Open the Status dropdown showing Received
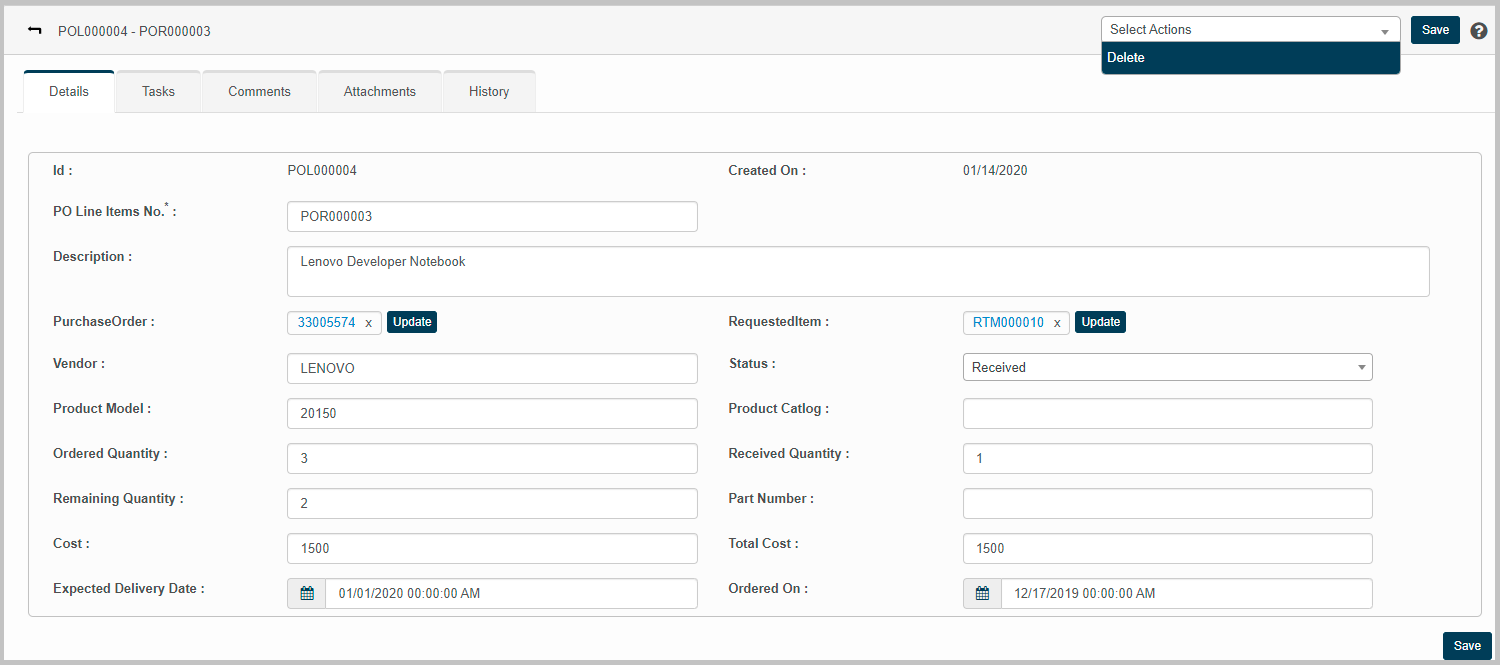 pyautogui.click(x=1167, y=367)
